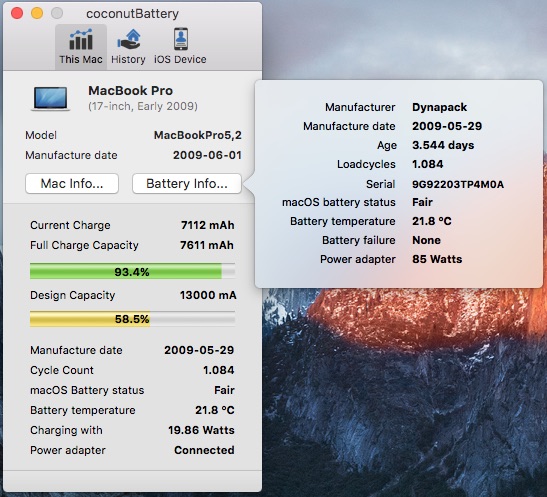Screen dimensions: 547x497
Task: Click the Battery temperature label in main window
Action: 83,410
